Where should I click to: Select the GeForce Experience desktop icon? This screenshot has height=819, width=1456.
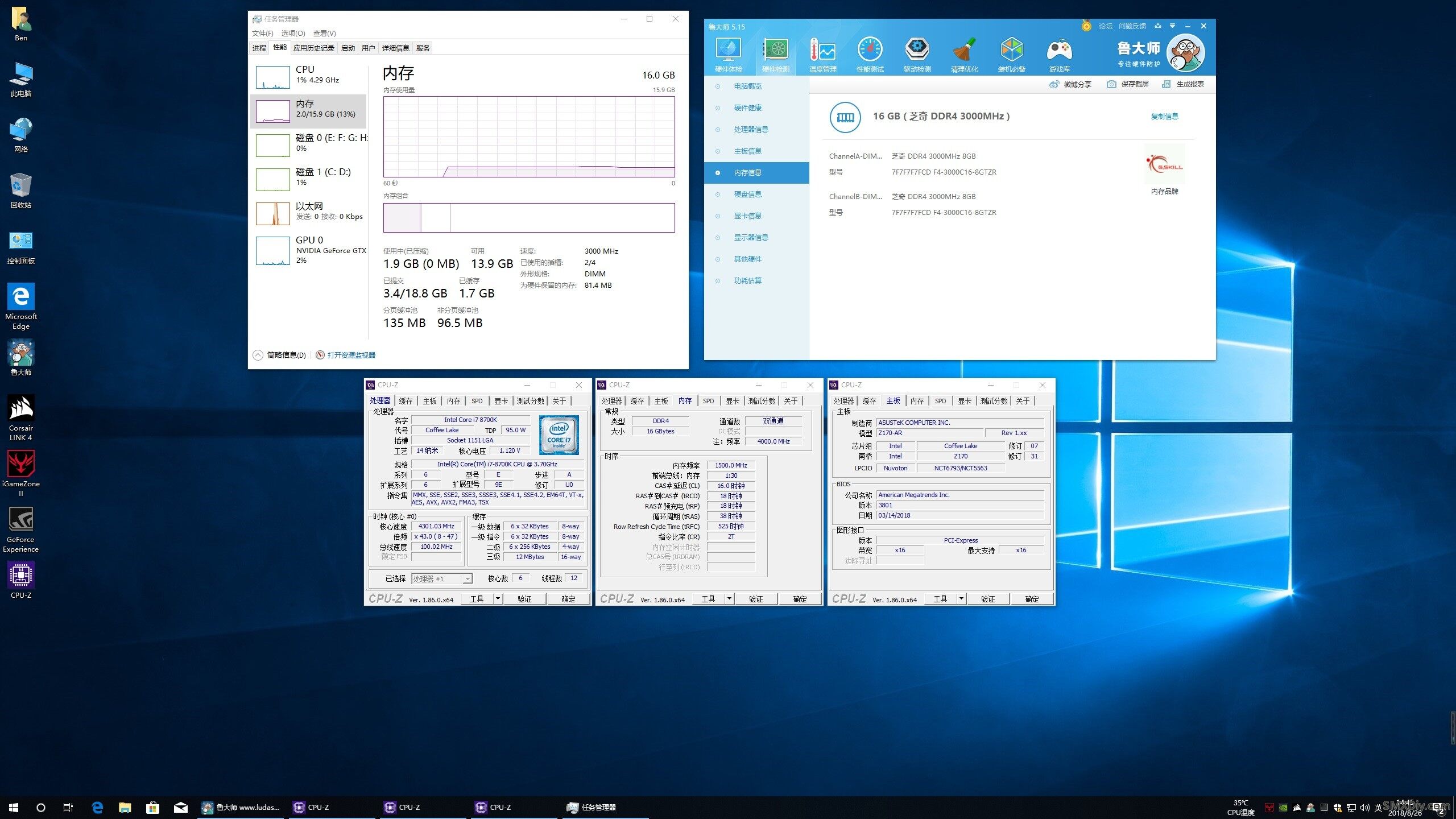(21, 530)
